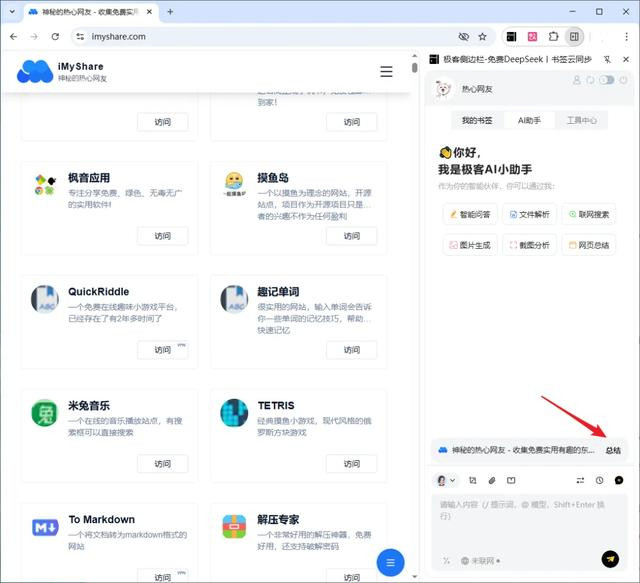Viewport: 640px width, 583px height.
Task: Click the user account icon in sidebar header
Action: [x=577, y=80]
